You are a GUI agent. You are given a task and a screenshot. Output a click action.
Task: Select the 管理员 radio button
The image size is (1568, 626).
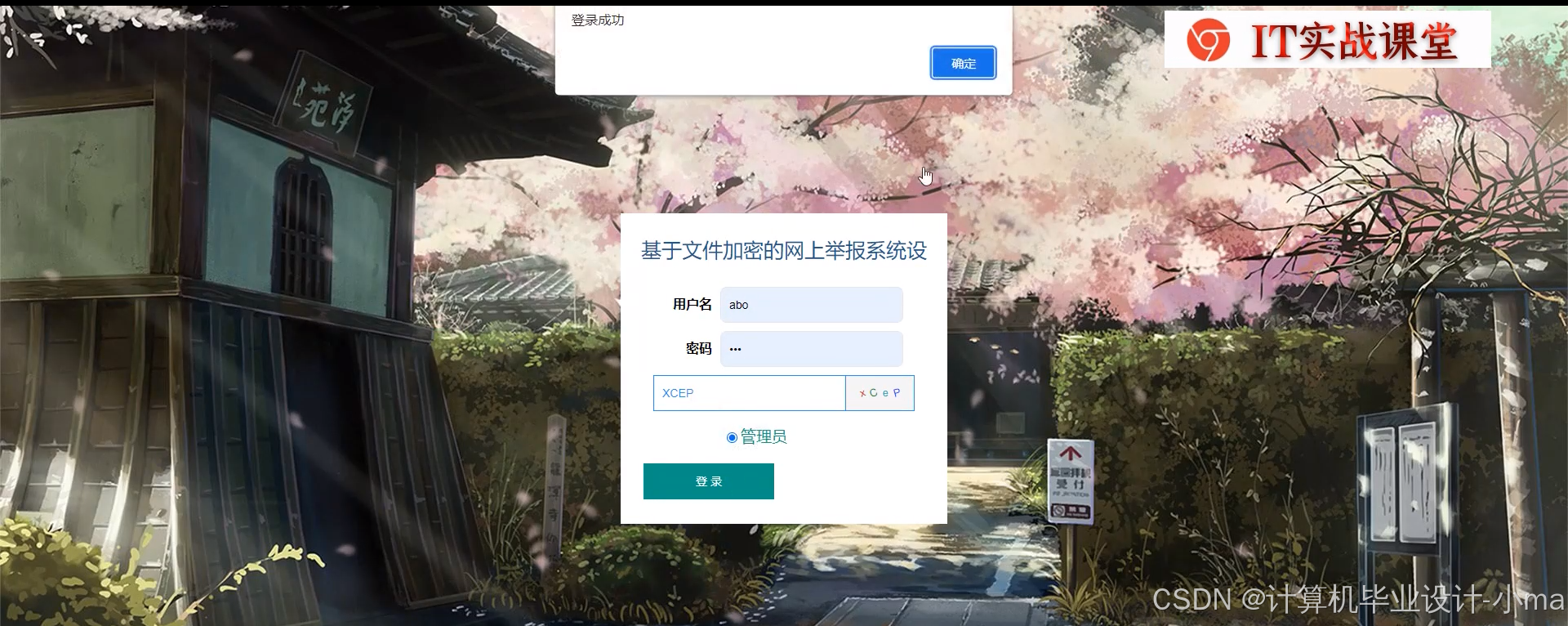pyautogui.click(x=732, y=438)
